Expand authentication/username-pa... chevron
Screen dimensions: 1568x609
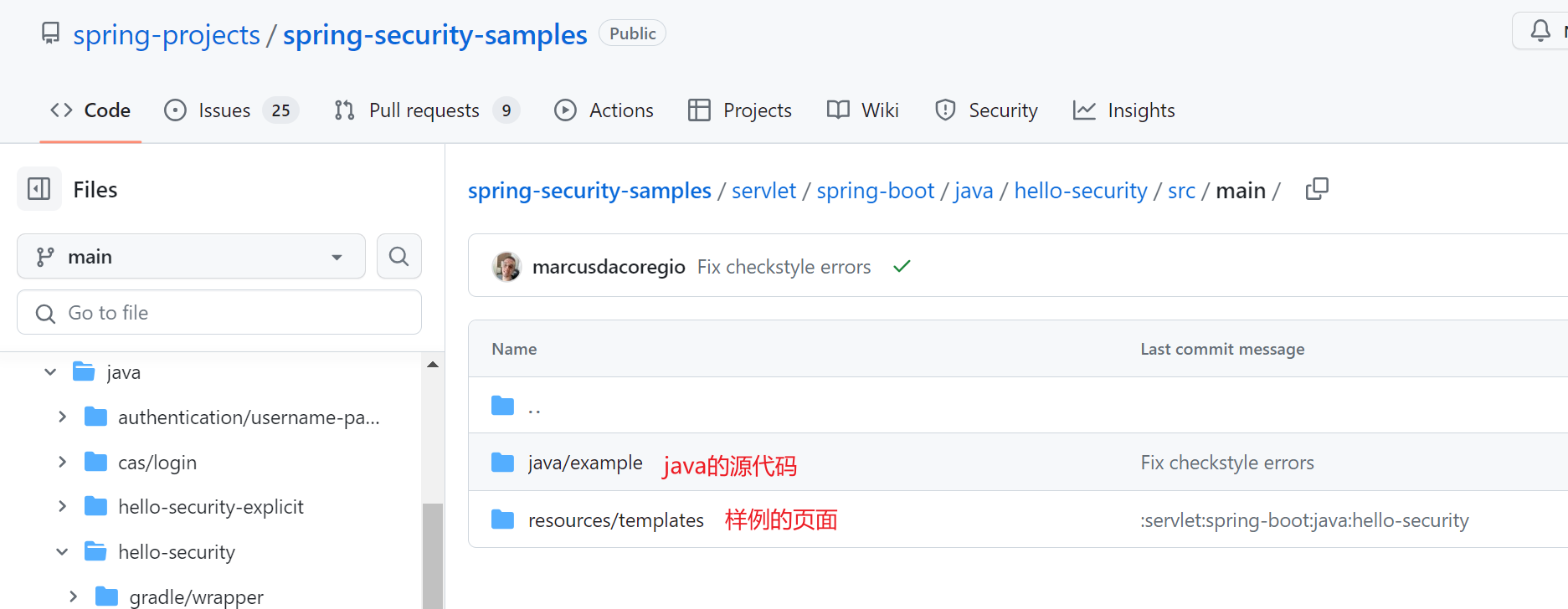(62, 417)
